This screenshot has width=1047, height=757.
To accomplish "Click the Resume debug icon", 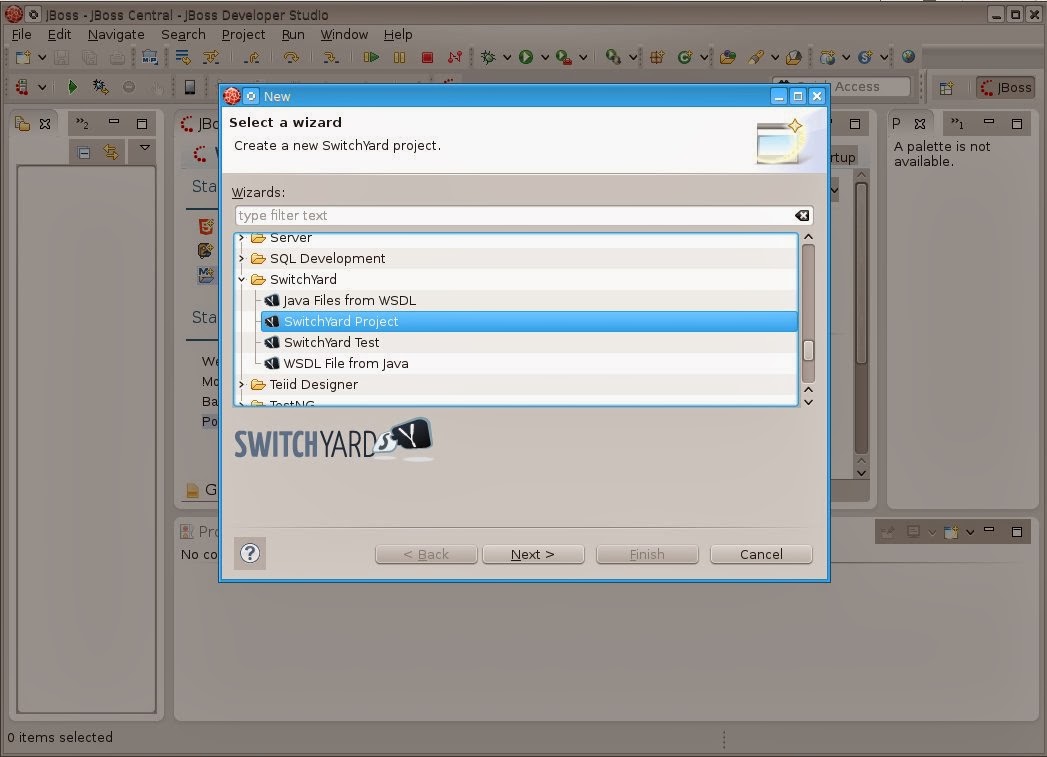I will [371, 58].
